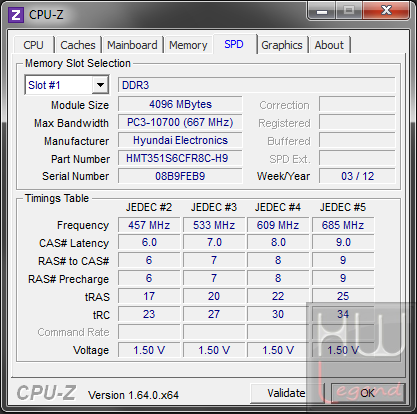Click the serial number 08B9FEB9
Image resolution: width=417 pixels, height=414 pixels.
click(180, 176)
